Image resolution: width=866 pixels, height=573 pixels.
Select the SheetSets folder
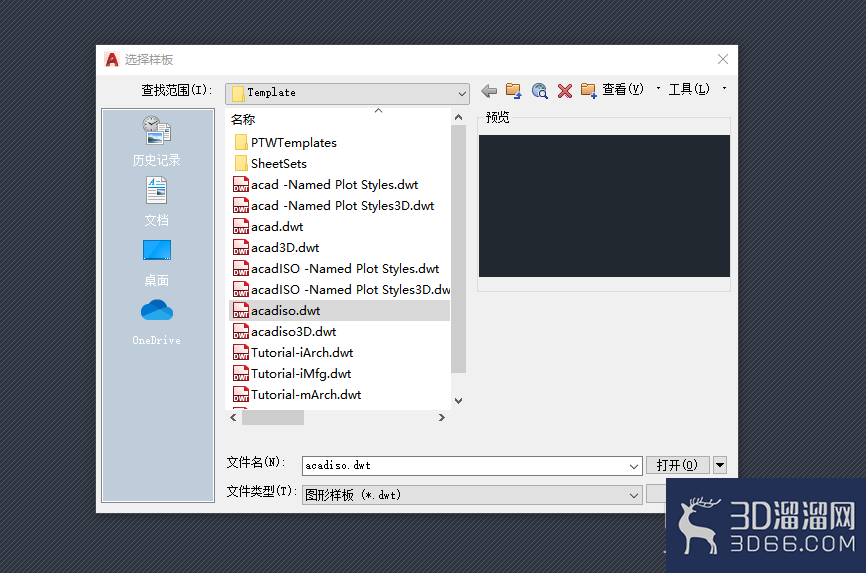(x=271, y=164)
